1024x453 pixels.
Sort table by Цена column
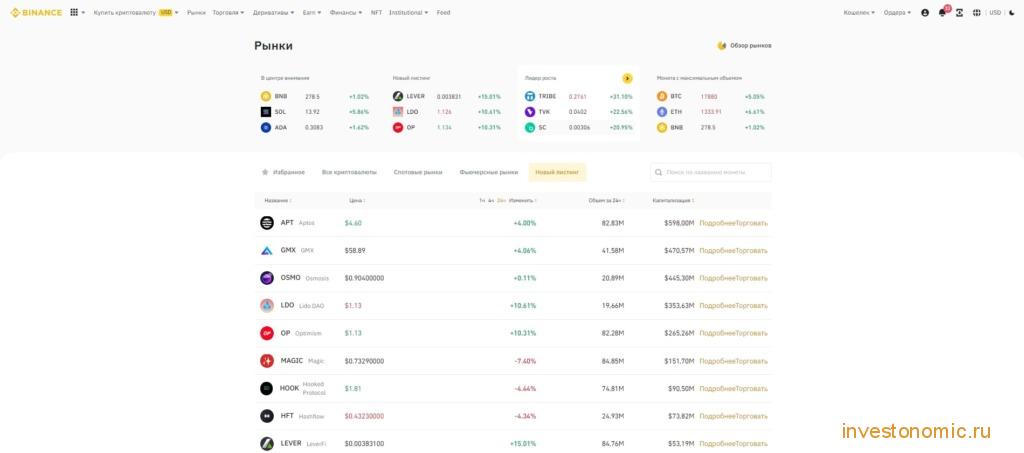coord(357,200)
